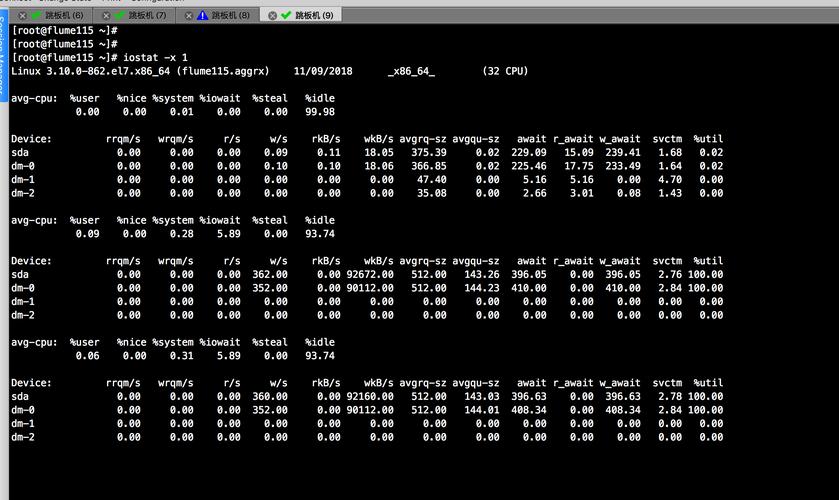Click the '_x86_64_' architecture text

pos(411,71)
